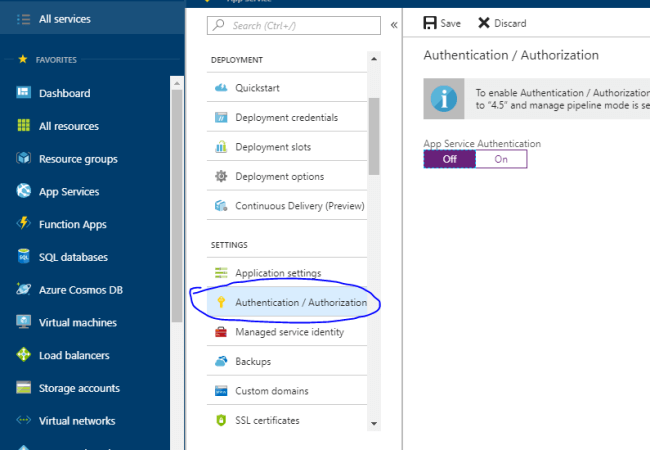Click the Load balancers diamond icon

click(x=23, y=354)
